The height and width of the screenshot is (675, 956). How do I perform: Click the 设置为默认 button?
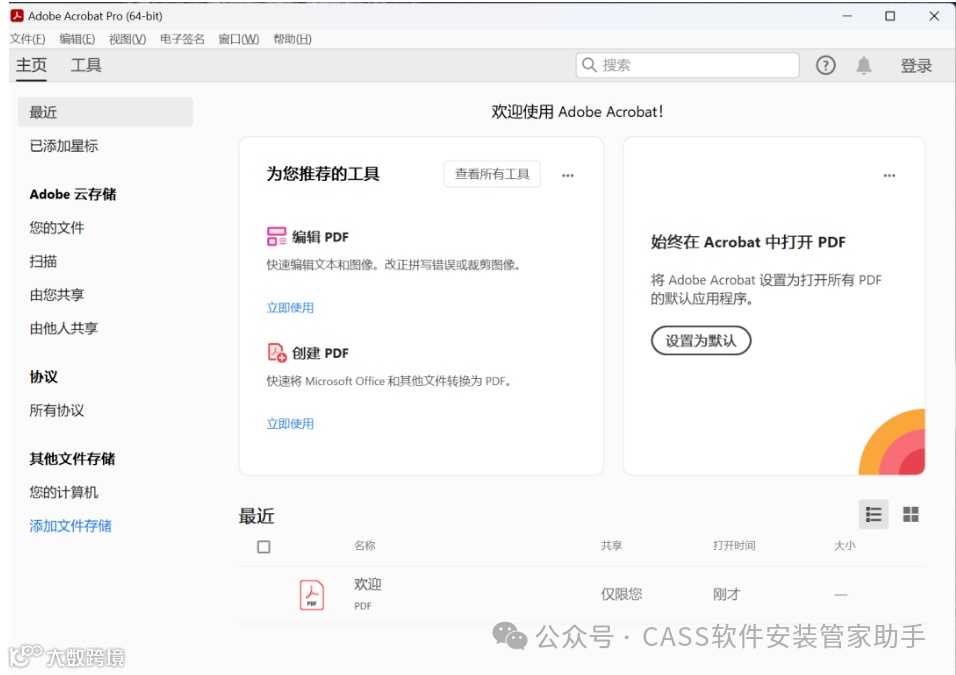point(701,340)
